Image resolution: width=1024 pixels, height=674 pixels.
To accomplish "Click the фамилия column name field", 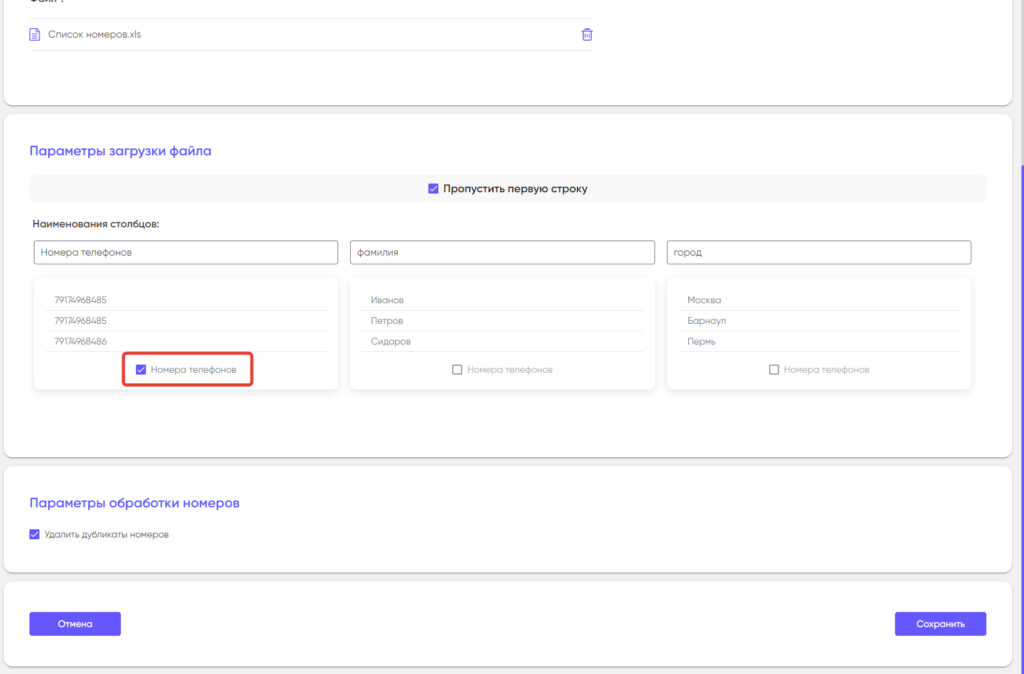I will coord(502,253).
